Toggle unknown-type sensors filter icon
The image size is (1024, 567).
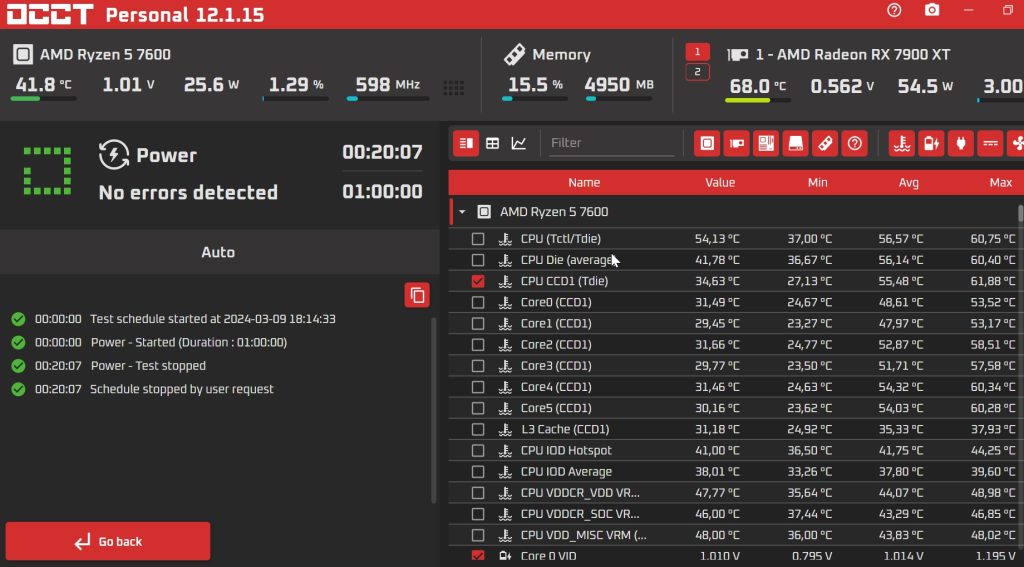(855, 143)
